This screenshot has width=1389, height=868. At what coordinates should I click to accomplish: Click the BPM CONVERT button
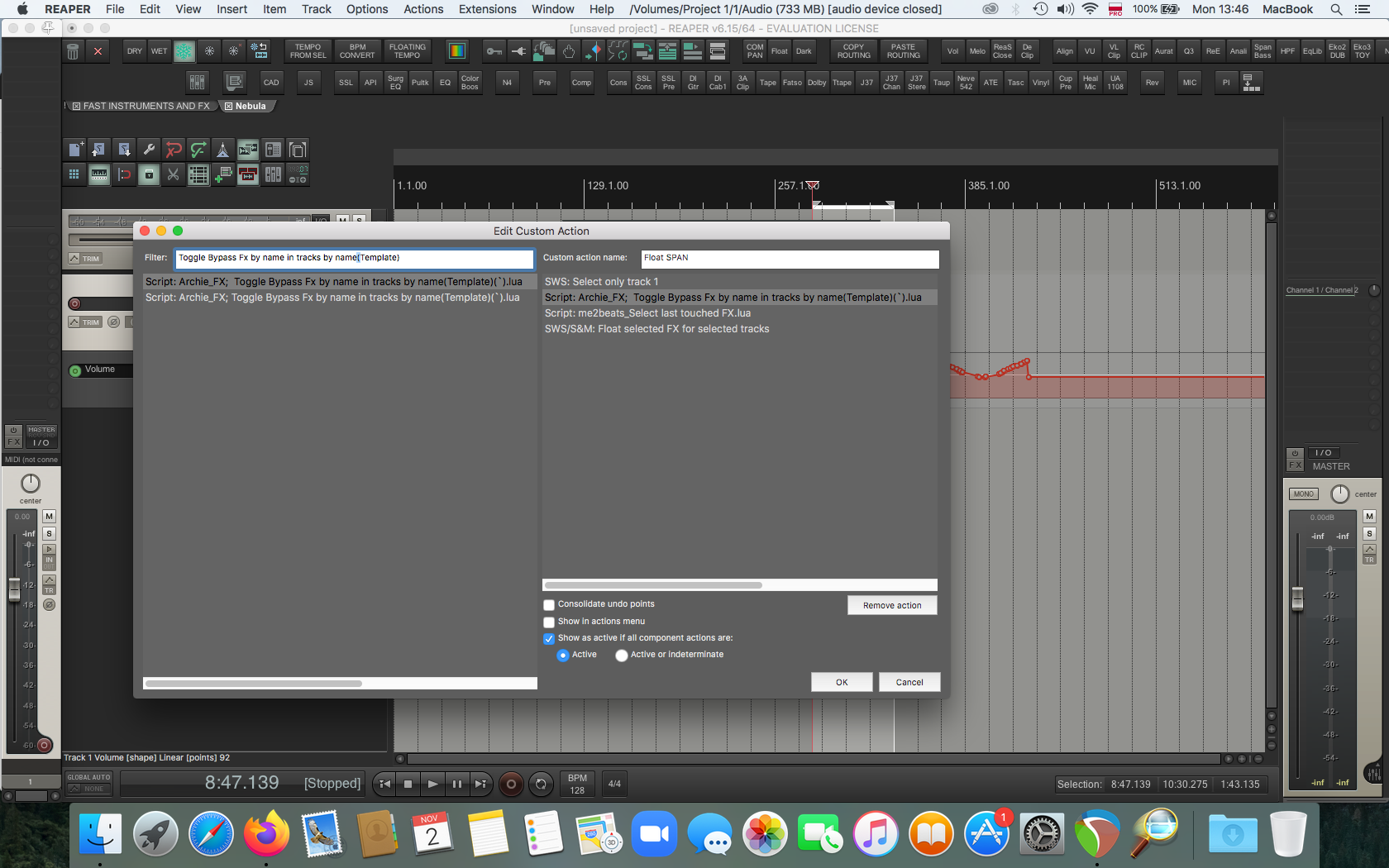tap(357, 51)
